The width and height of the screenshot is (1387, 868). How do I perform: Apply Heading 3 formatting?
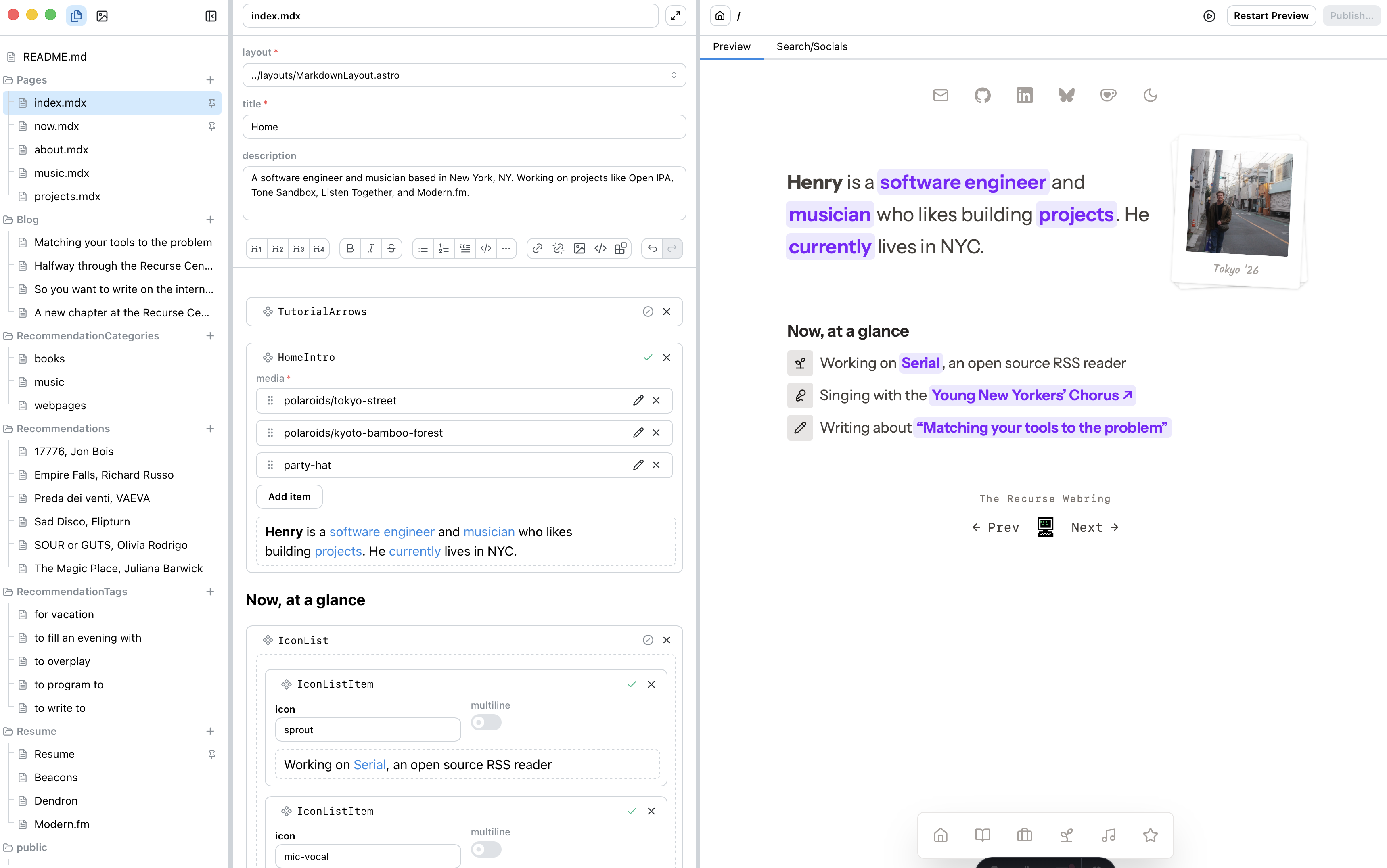[x=299, y=249]
